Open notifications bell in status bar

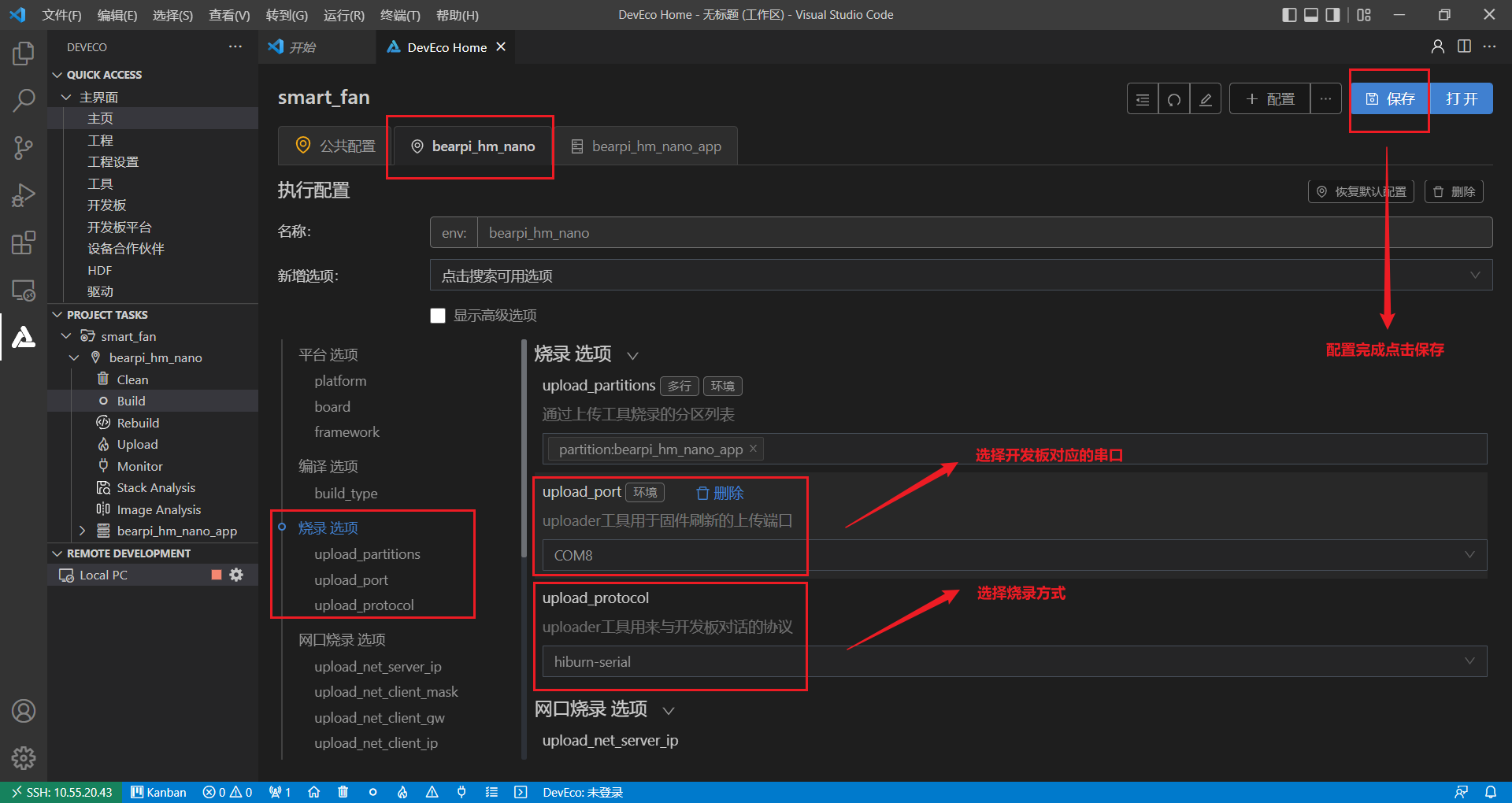(x=1491, y=792)
